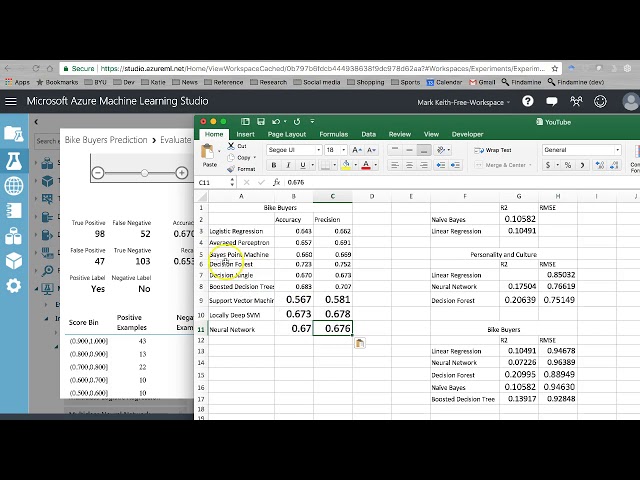This screenshot has width=640, height=480.
Task: Click Increase Decimal icon in Excel
Action: [600, 165]
